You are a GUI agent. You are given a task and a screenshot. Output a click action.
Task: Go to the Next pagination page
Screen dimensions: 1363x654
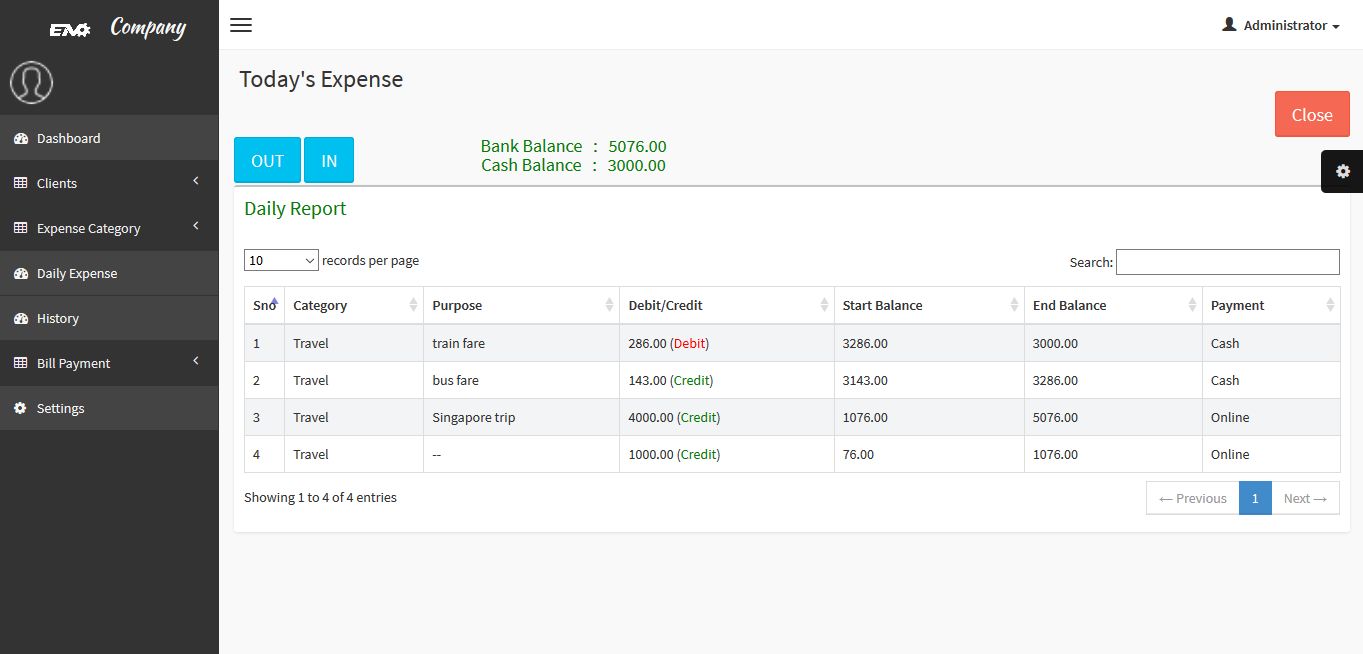tap(1305, 498)
